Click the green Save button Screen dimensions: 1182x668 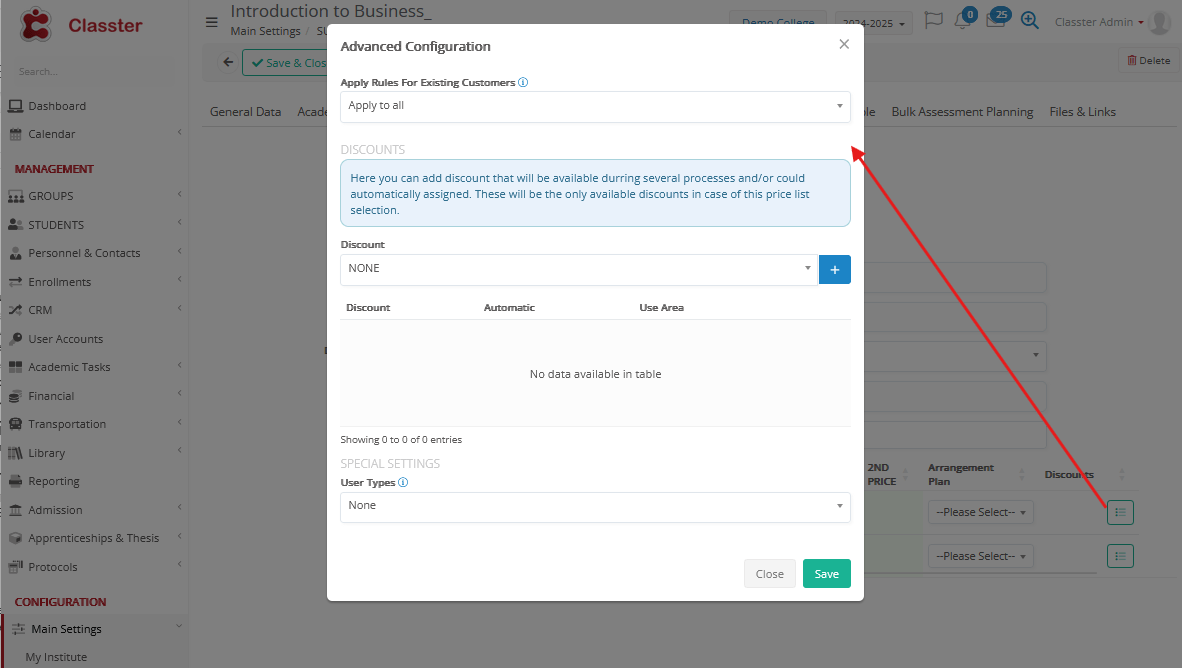tap(826, 574)
